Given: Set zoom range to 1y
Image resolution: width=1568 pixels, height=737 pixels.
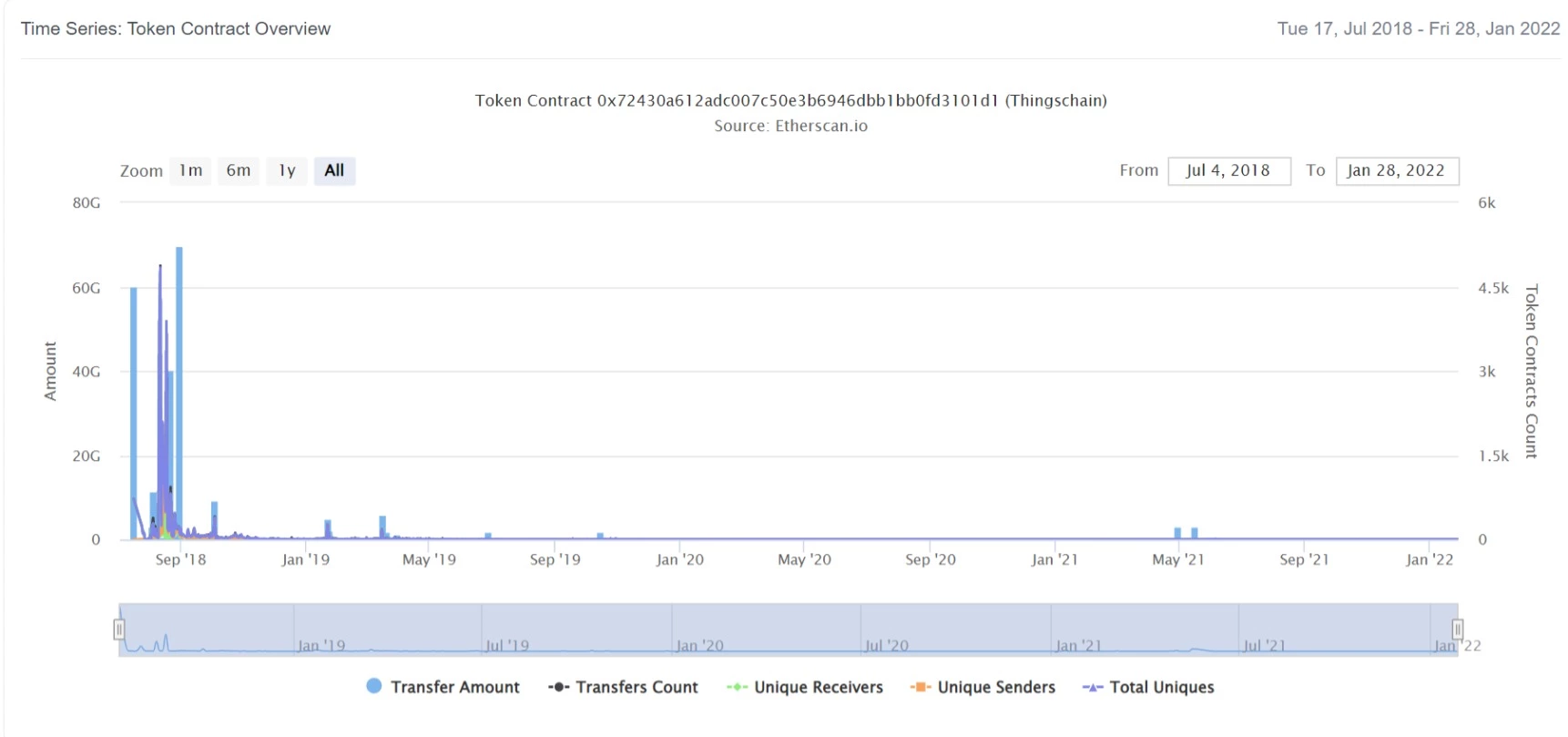Looking at the screenshot, I should pos(287,170).
